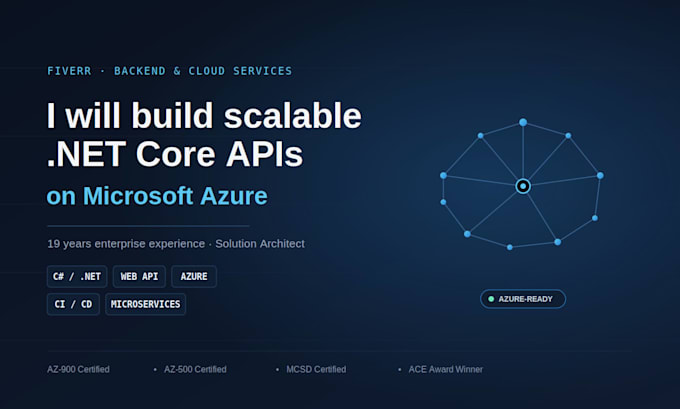Click the AZURE skill tag
Screen dimensions: 680x409
tap(194, 276)
